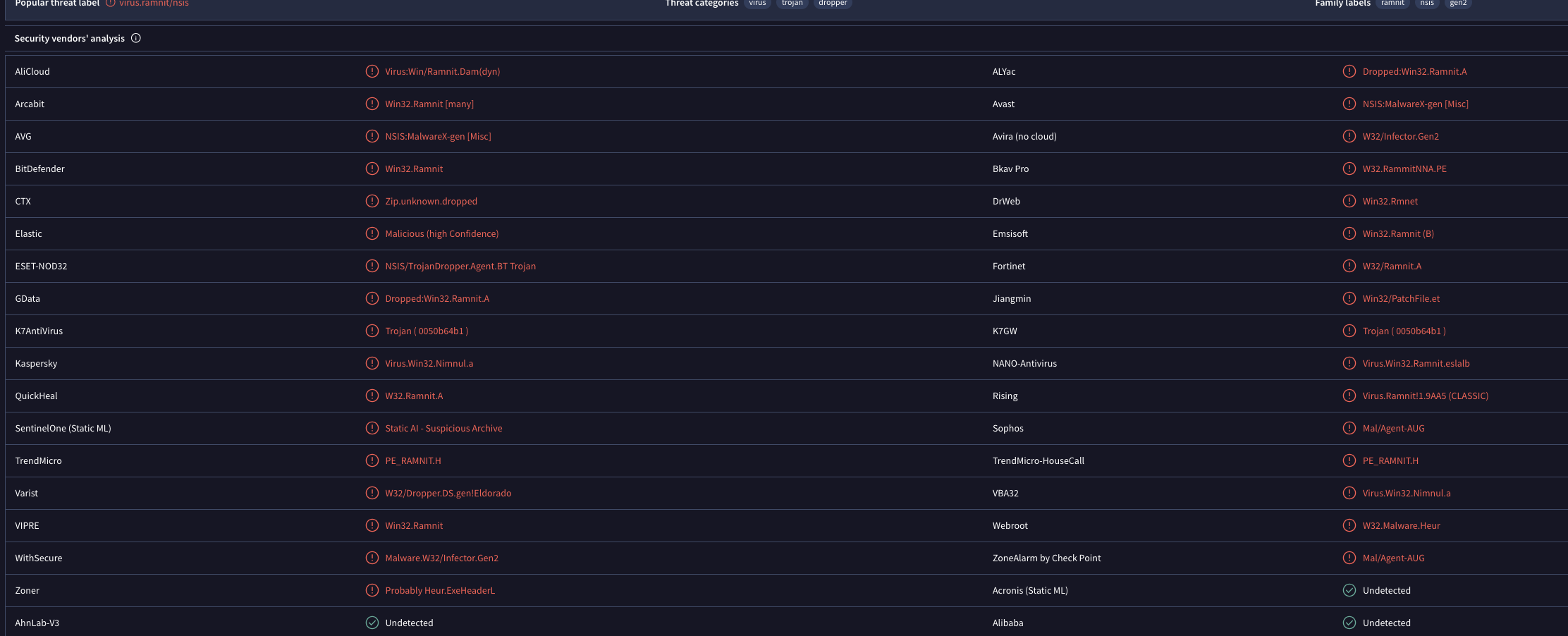Click the alert icon in the Jiangmin row

pos(1349,298)
